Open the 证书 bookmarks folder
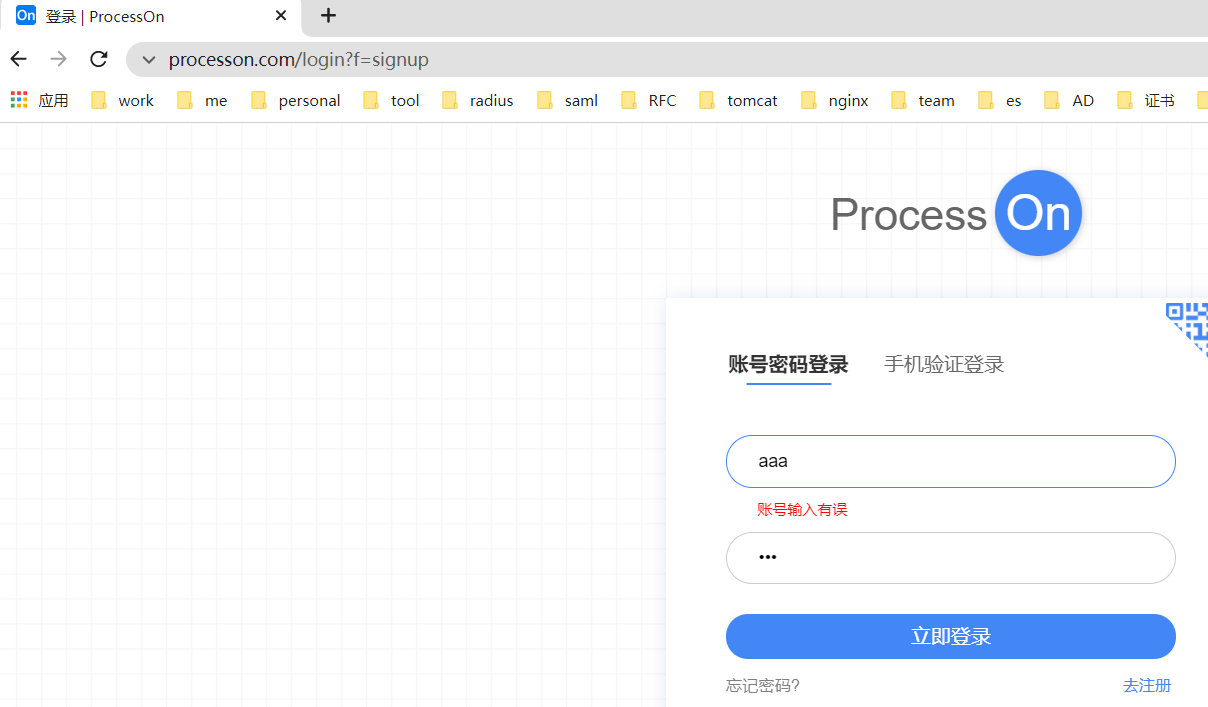 pos(1146,100)
